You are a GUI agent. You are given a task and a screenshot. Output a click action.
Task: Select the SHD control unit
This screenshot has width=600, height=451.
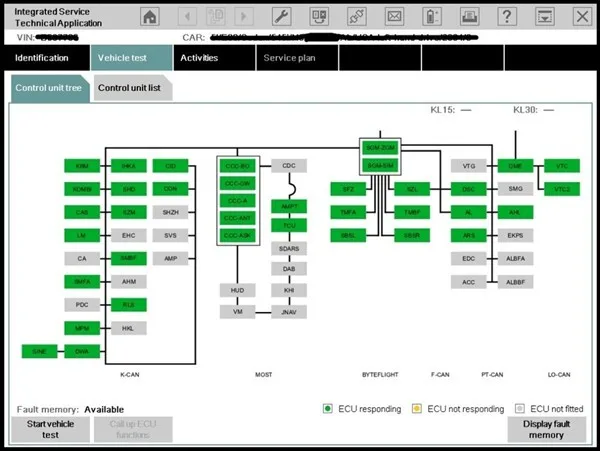129,189
